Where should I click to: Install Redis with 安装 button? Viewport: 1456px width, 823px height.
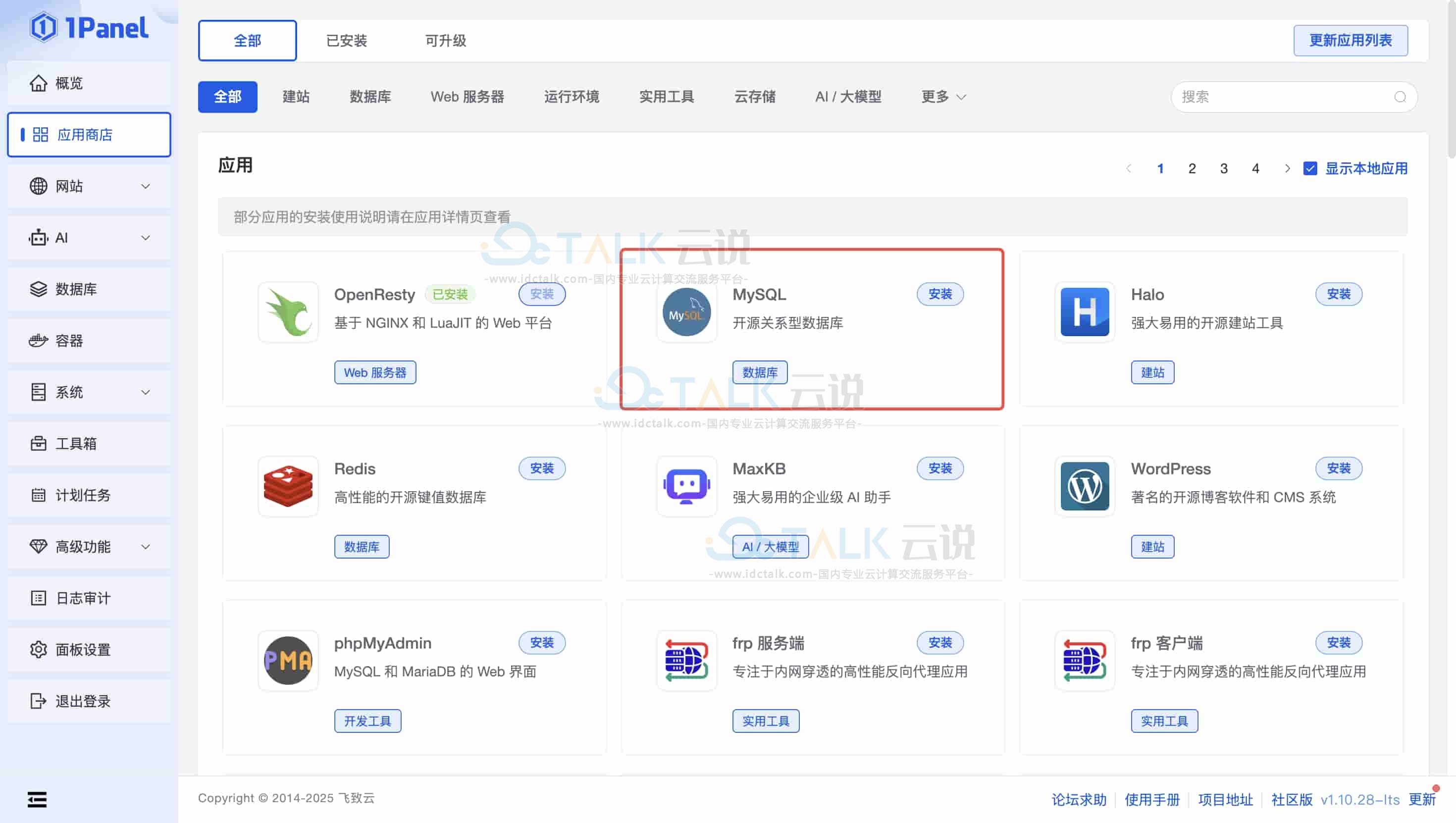pos(542,468)
